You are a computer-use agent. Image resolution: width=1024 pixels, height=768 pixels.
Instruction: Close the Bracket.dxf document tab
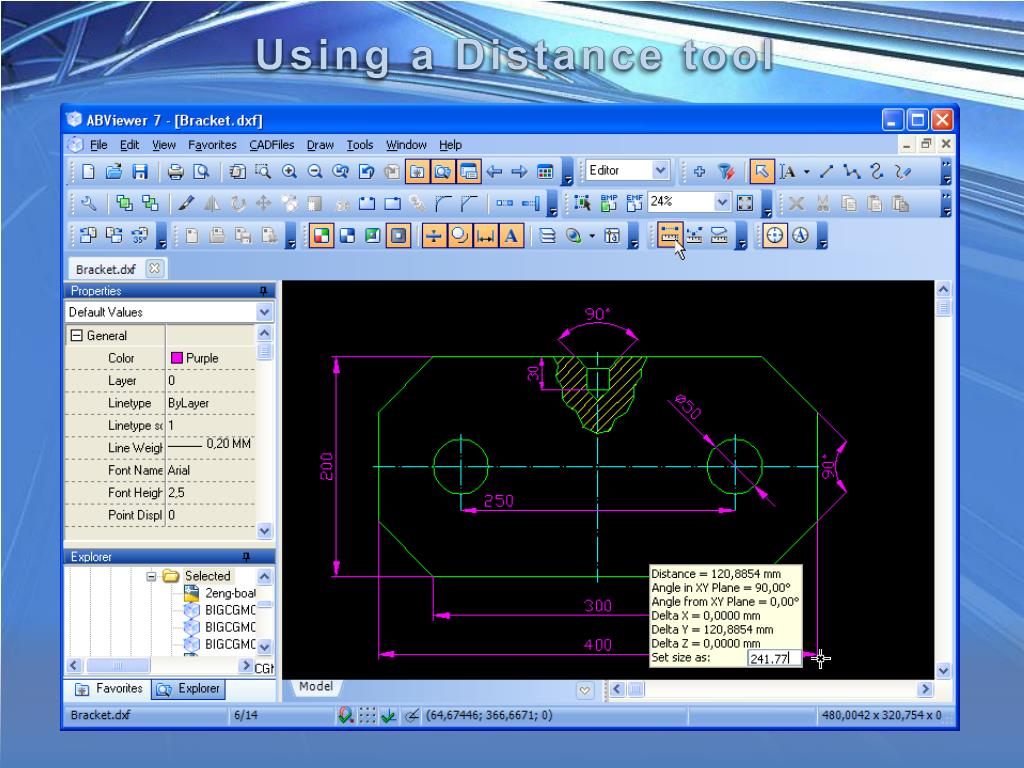(154, 268)
